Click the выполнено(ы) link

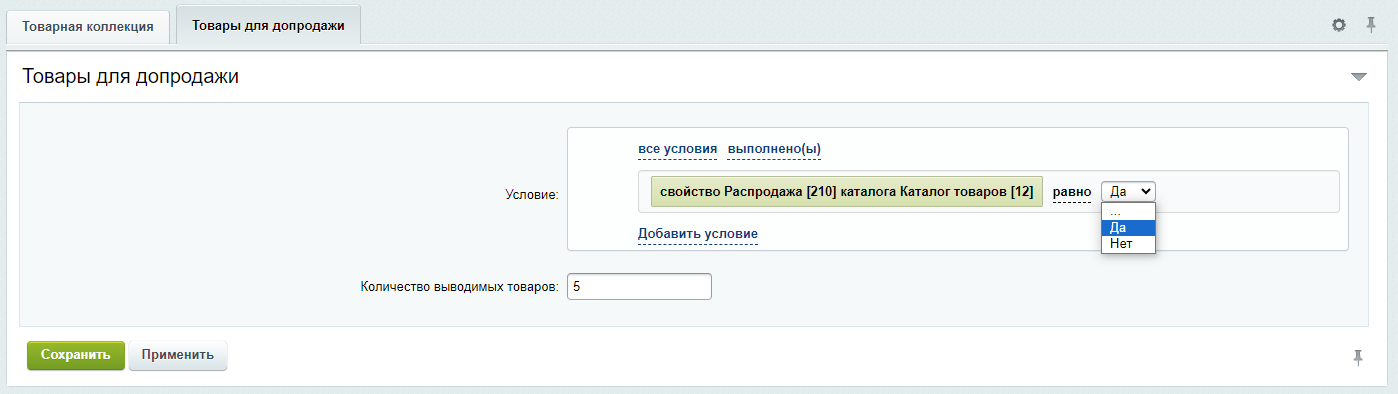point(774,149)
